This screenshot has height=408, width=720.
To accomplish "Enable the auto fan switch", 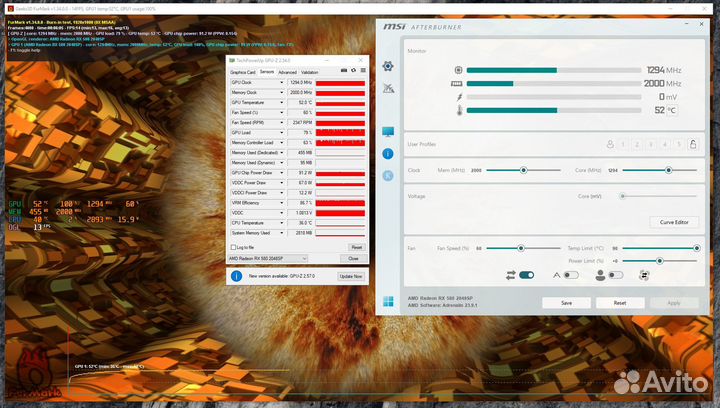I will pos(571,275).
